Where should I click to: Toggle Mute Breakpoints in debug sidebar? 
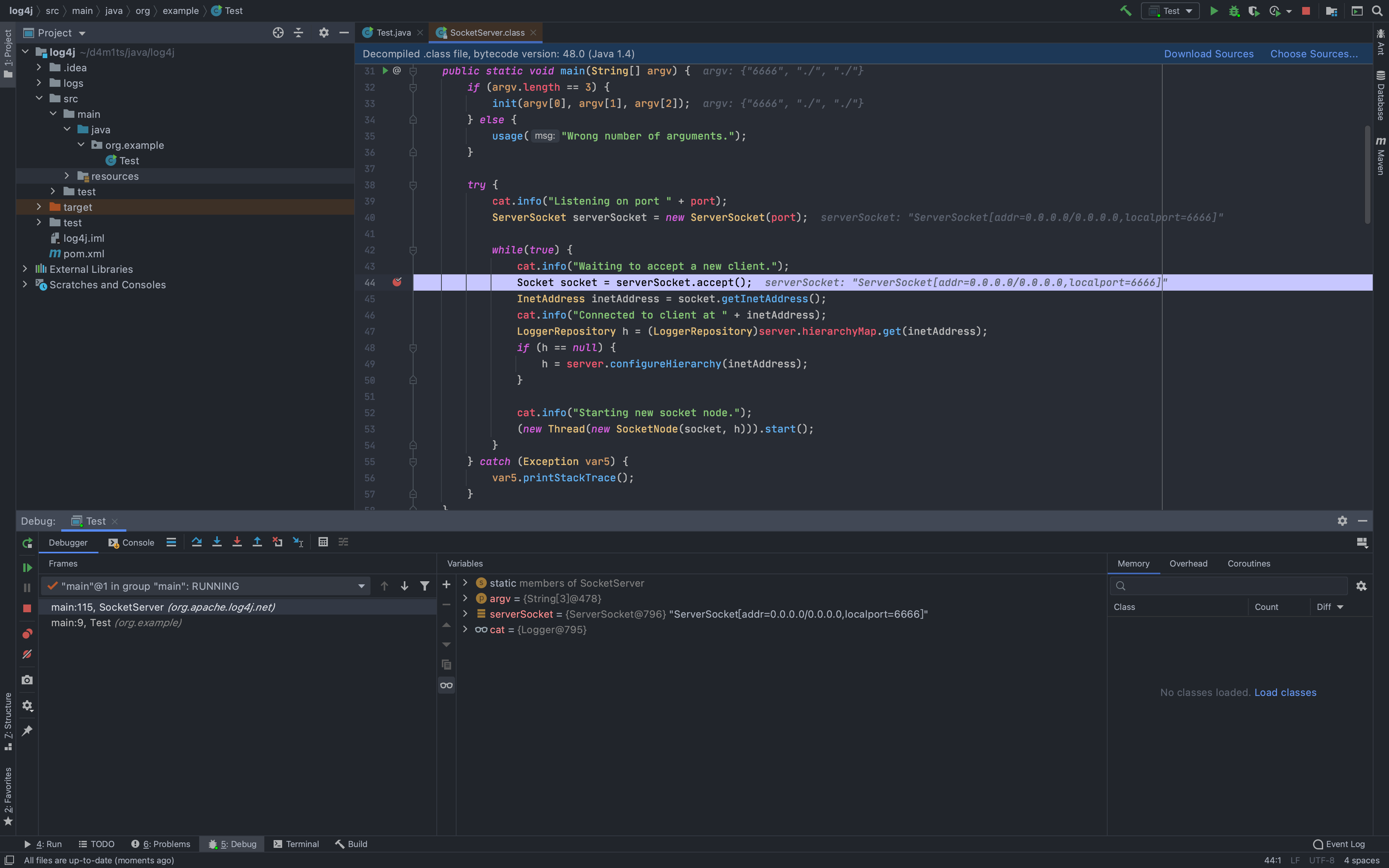pyautogui.click(x=27, y=654)
